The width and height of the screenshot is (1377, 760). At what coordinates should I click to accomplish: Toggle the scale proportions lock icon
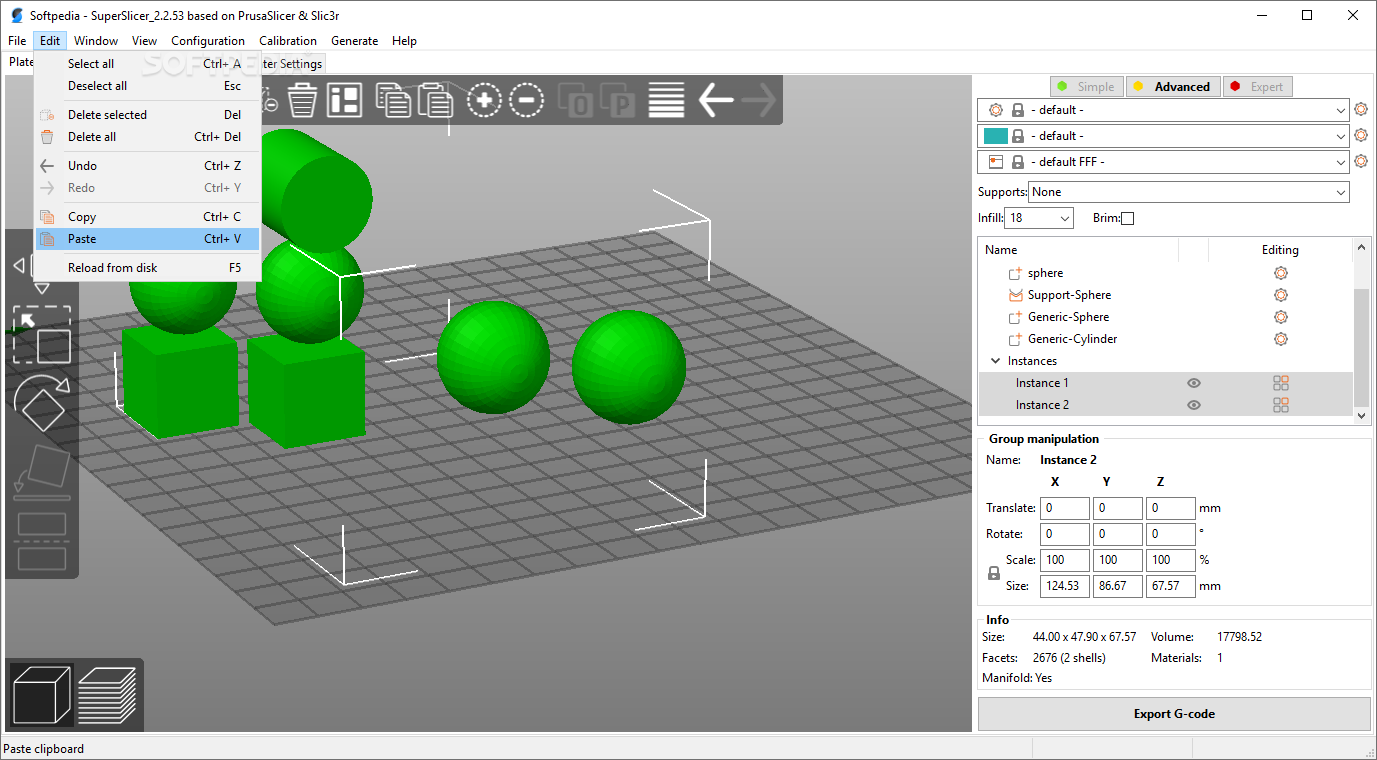click(993, 573)
